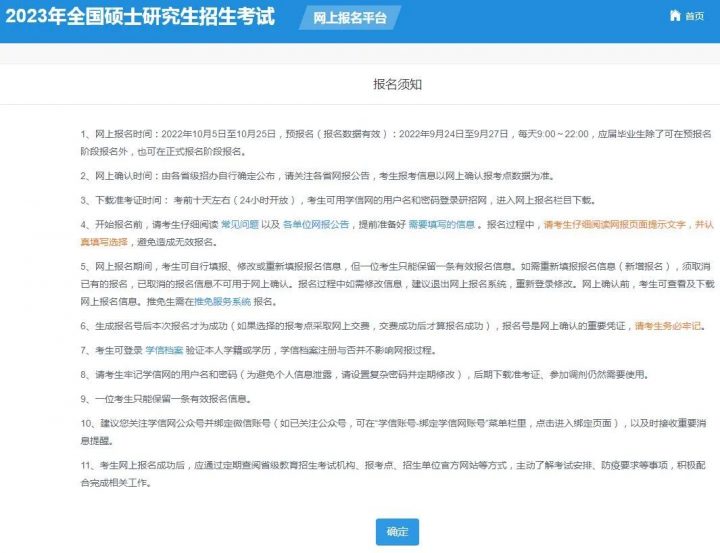Click the home icon beside 首页
This screenshot has height=553, width=720.
point(675,16)
